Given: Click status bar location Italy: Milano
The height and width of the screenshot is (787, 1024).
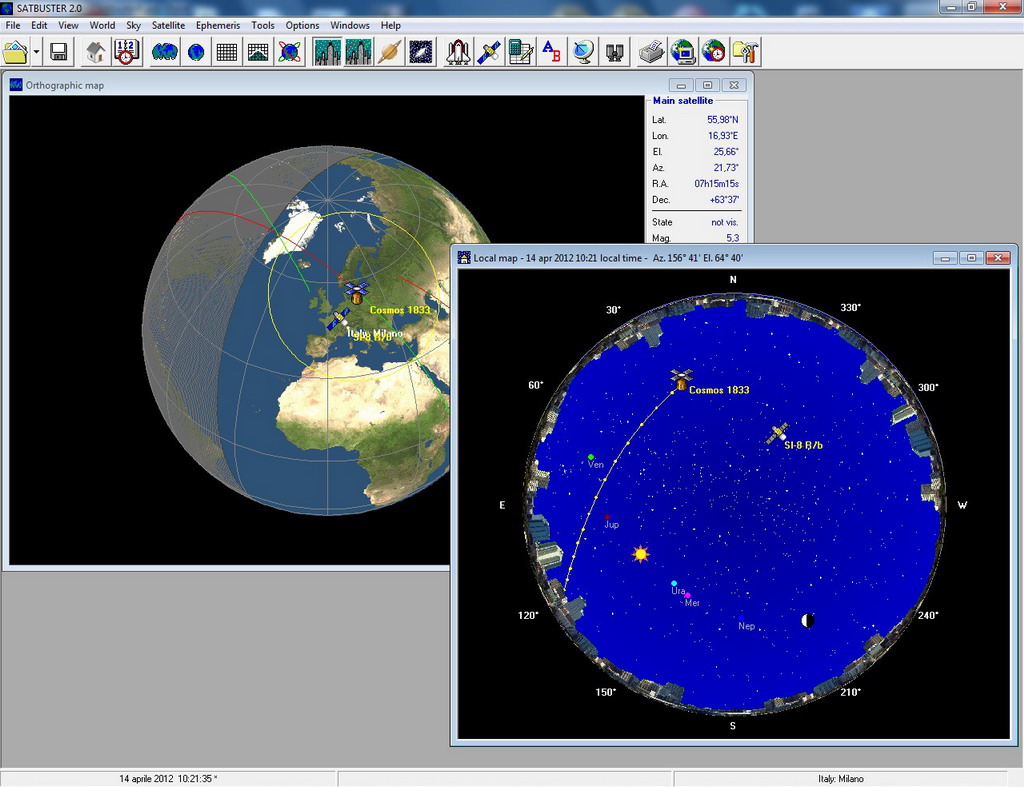Looking at the screenshot, I should coord(840,779).
